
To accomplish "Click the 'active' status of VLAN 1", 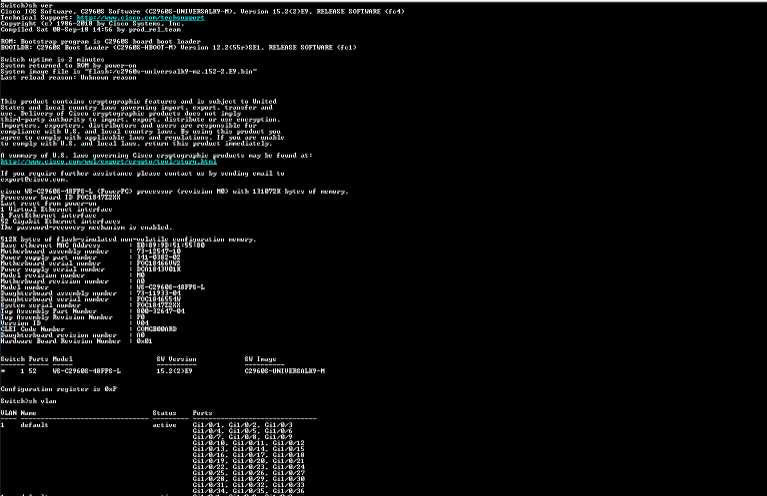I will click(x=164, y=425).
